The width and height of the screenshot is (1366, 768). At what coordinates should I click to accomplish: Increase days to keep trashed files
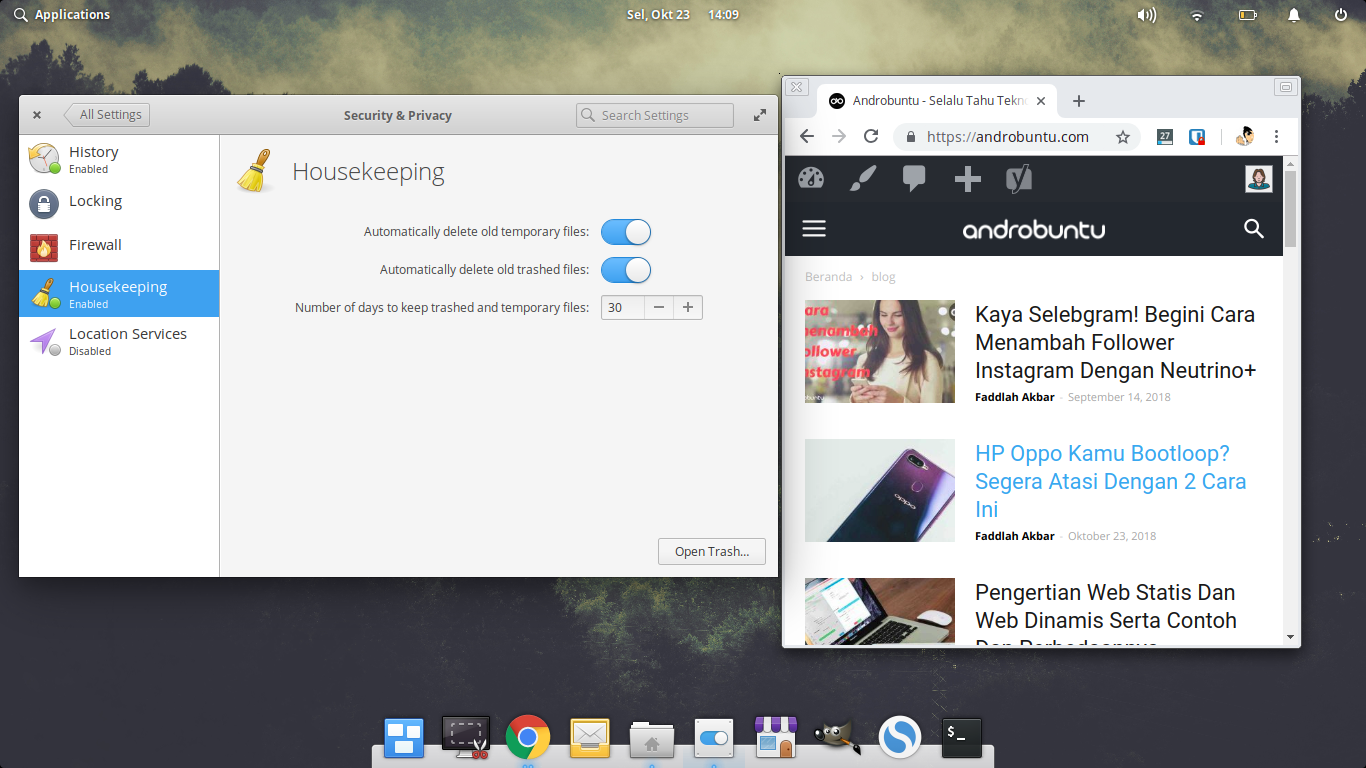pyautogui.click(x=688, y=307)
